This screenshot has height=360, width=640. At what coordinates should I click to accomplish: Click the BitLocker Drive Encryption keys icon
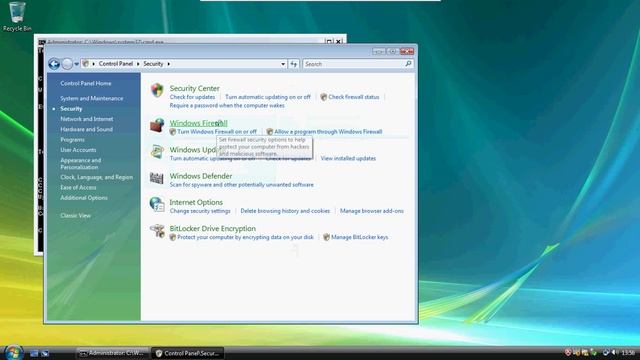(157, 231)
